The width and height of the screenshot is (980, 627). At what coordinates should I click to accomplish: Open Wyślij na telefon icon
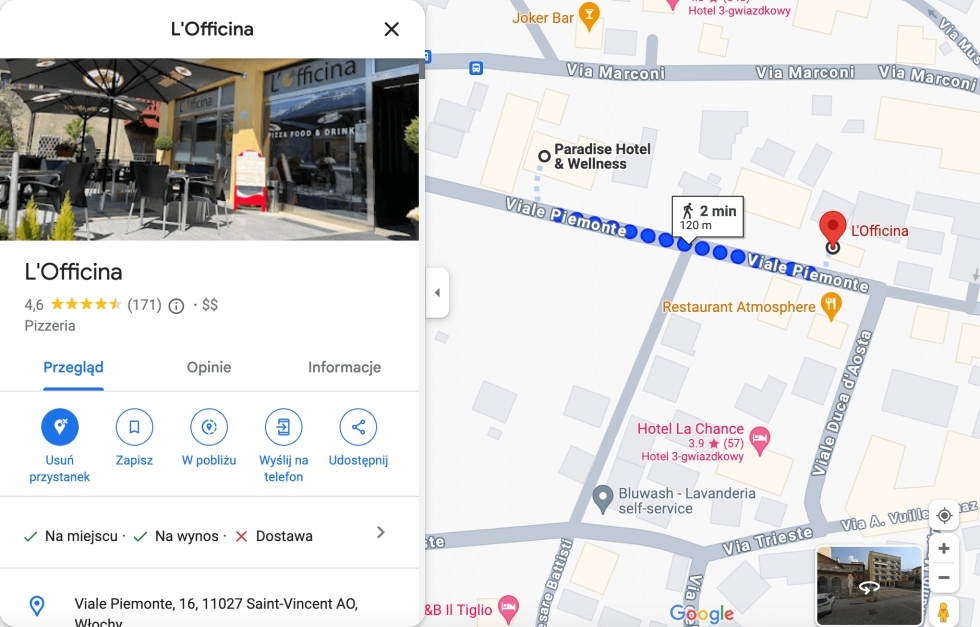click(x=283, y=427)
